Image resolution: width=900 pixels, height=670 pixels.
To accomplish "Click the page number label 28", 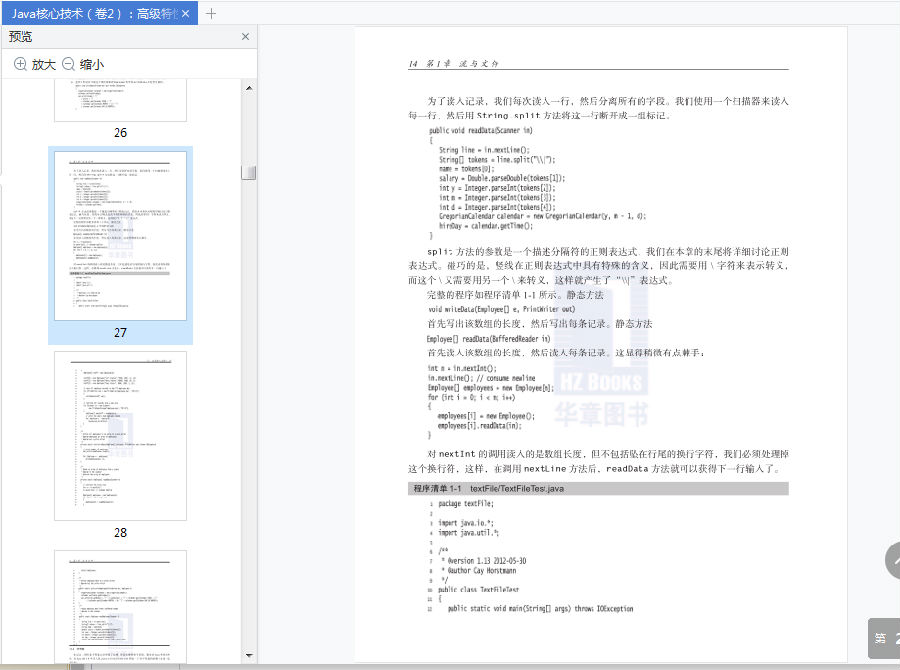I will pyautogui.click(x=121, y=533).
